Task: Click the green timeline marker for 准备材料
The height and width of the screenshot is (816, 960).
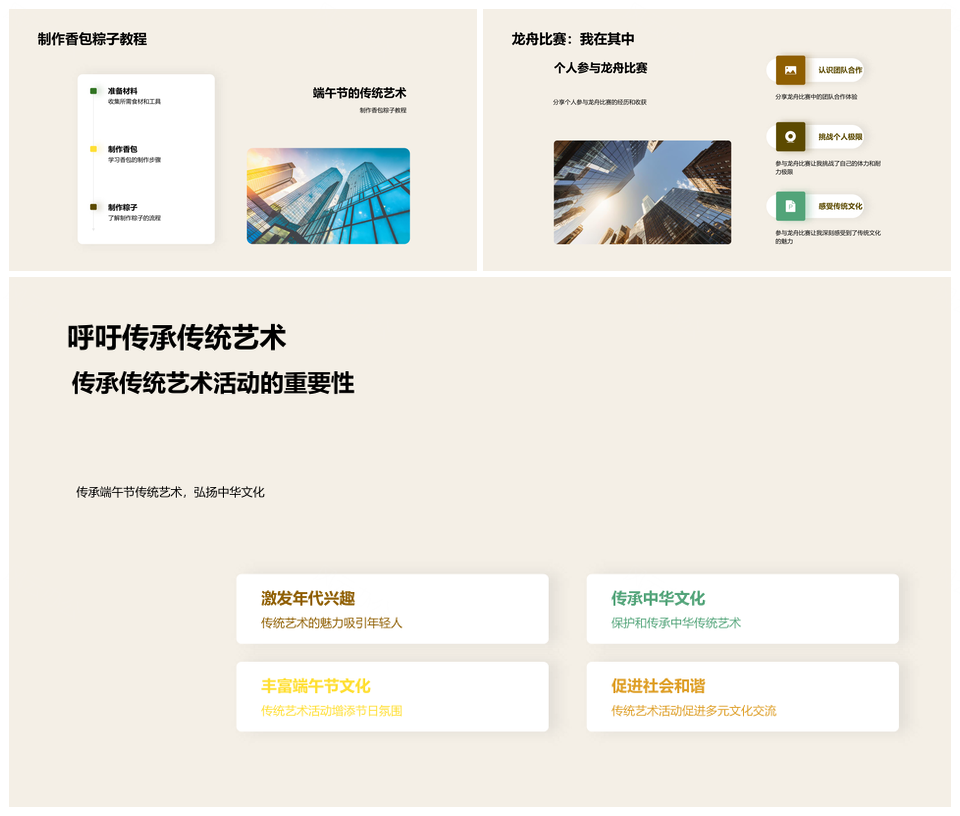Action: 94,91
